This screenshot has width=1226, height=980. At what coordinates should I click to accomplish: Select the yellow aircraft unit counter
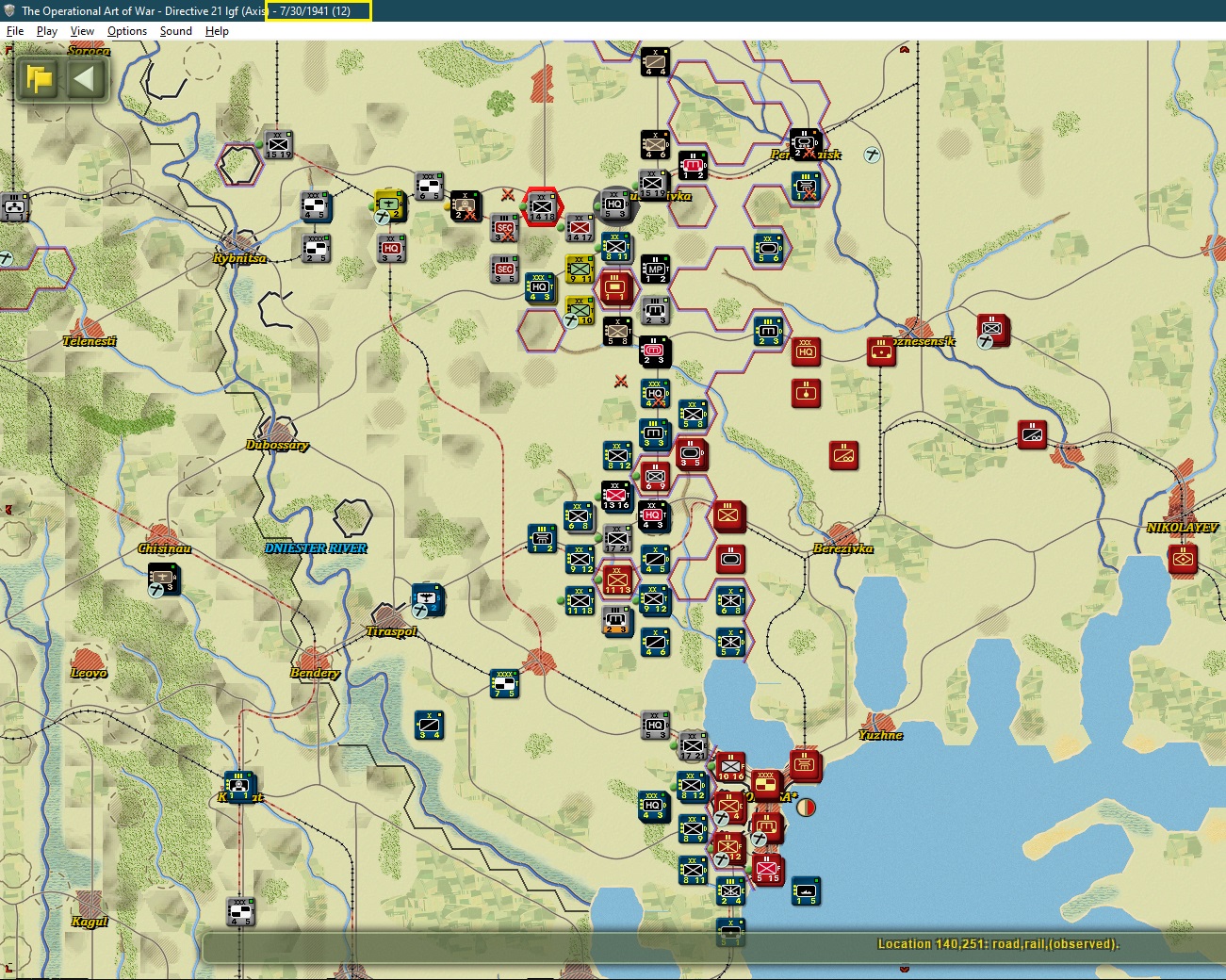(x=388, y=205)
